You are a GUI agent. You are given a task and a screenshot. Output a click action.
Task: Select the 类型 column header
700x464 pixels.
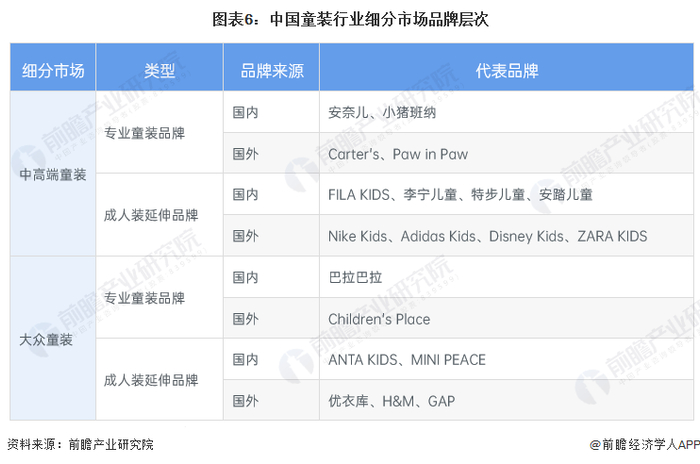click(160, 71)
